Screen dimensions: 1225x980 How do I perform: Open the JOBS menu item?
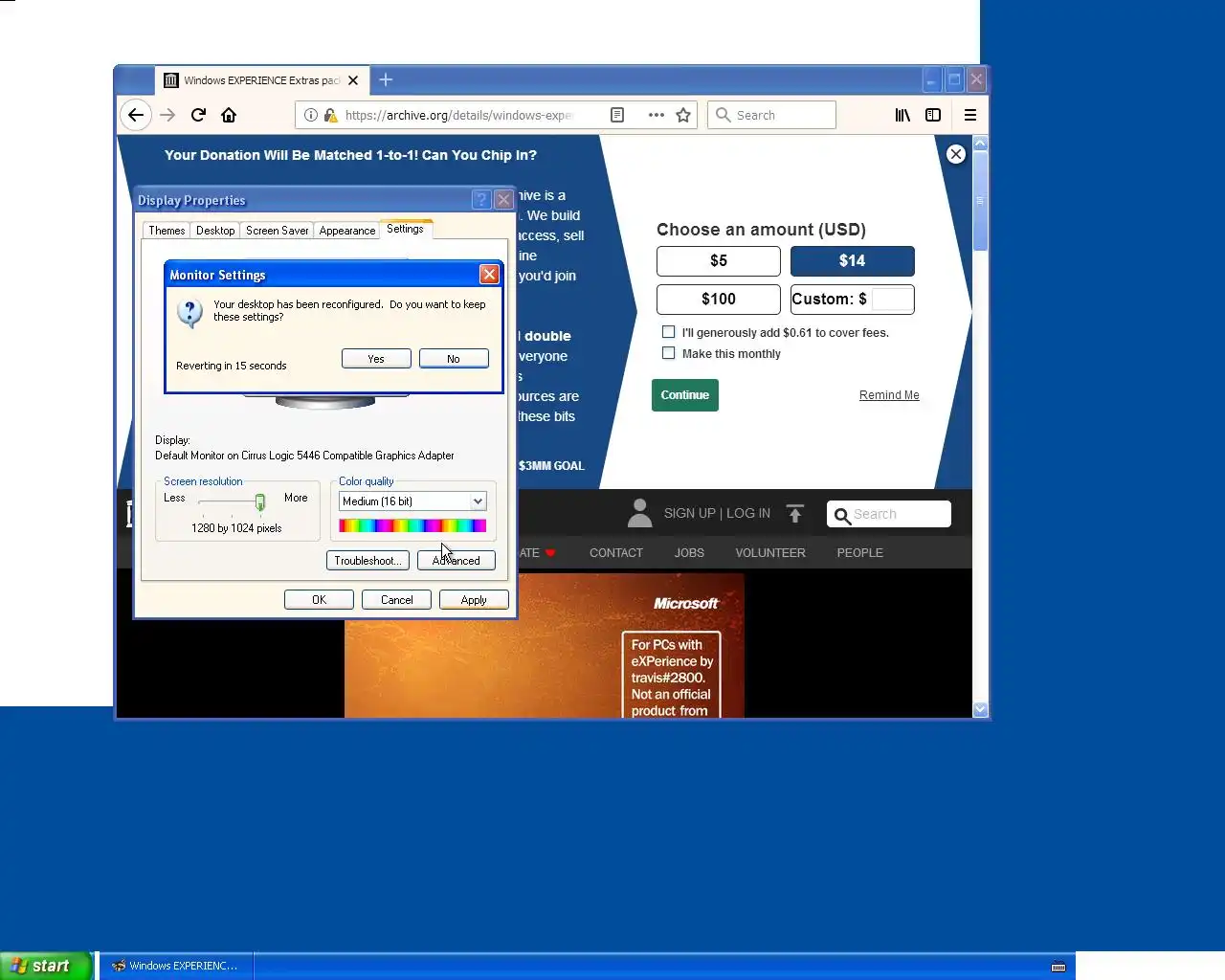coord(689,553)
